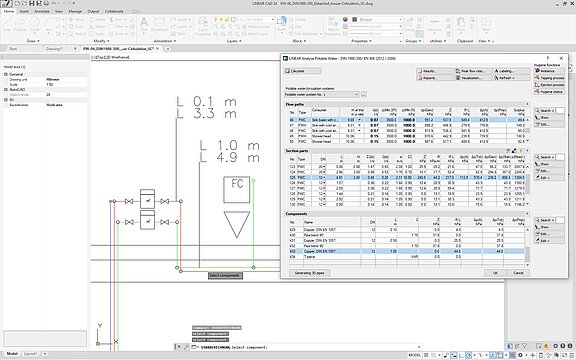The height and width of the screenshot is (360, 576).
Task: Select the Line tool in the ribbon
Action: [x=7, y=24]
